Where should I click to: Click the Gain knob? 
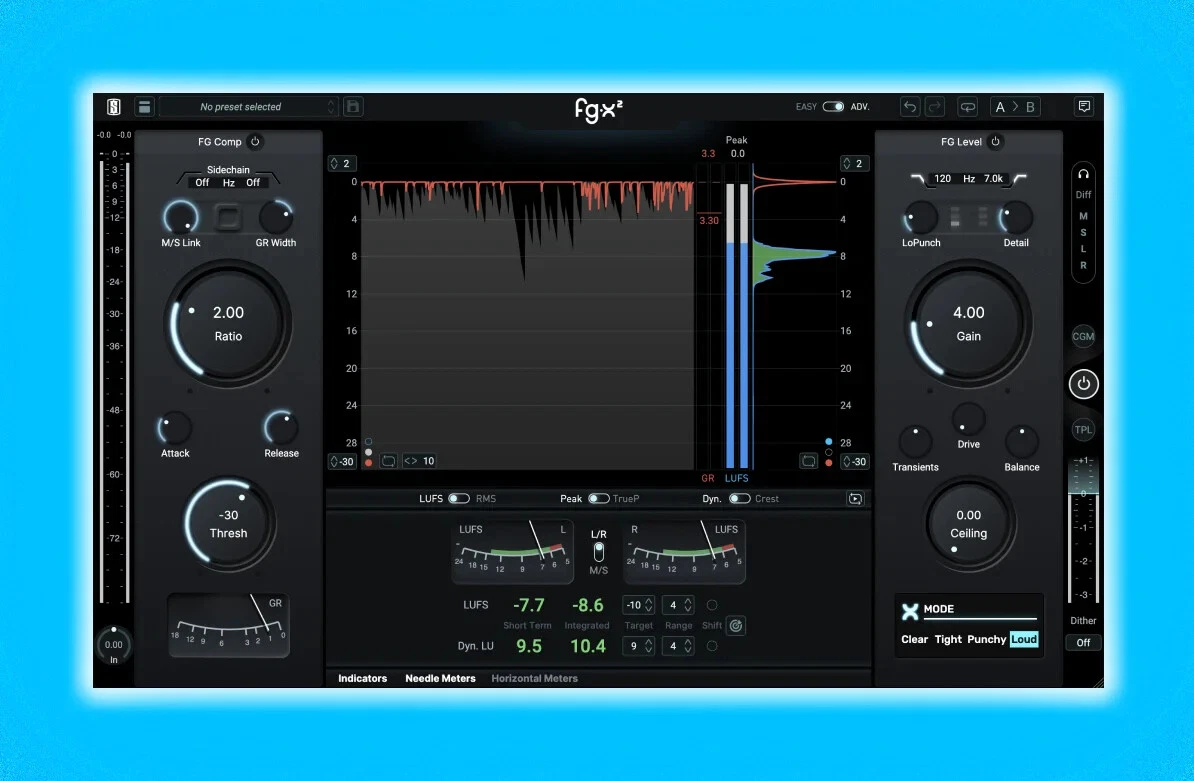pyautogui.click(x=969, y=324)
